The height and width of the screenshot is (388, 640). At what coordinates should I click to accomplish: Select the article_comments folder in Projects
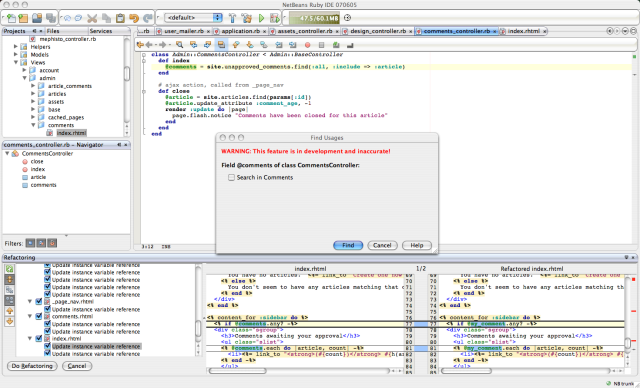[70, 86]
